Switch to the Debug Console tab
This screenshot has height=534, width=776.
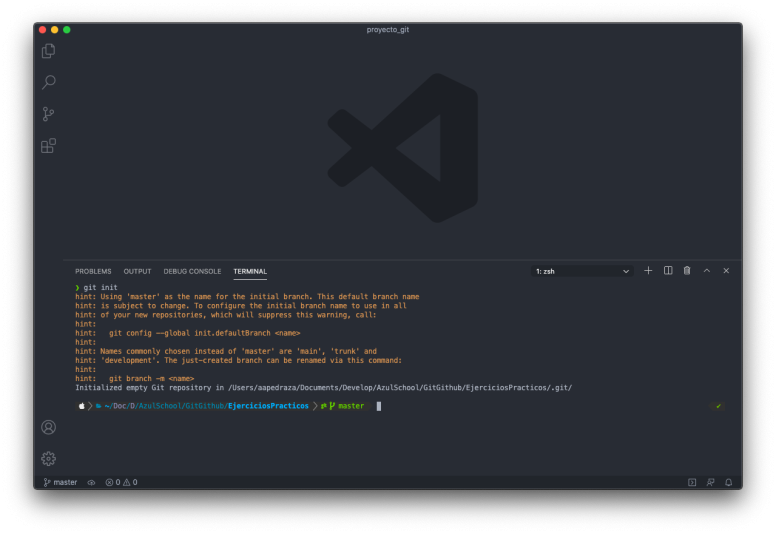(192, 271)
